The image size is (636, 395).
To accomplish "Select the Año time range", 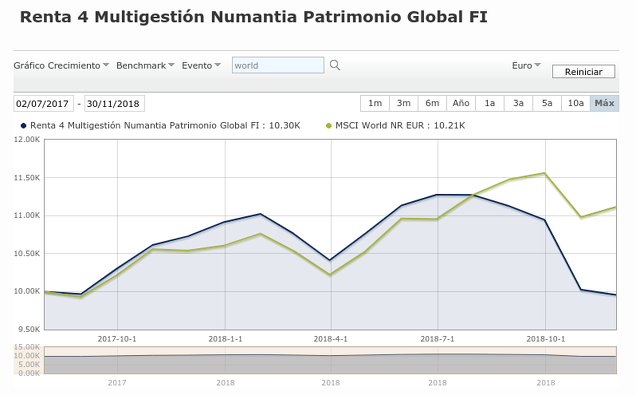I will click(x=461, y=103).
